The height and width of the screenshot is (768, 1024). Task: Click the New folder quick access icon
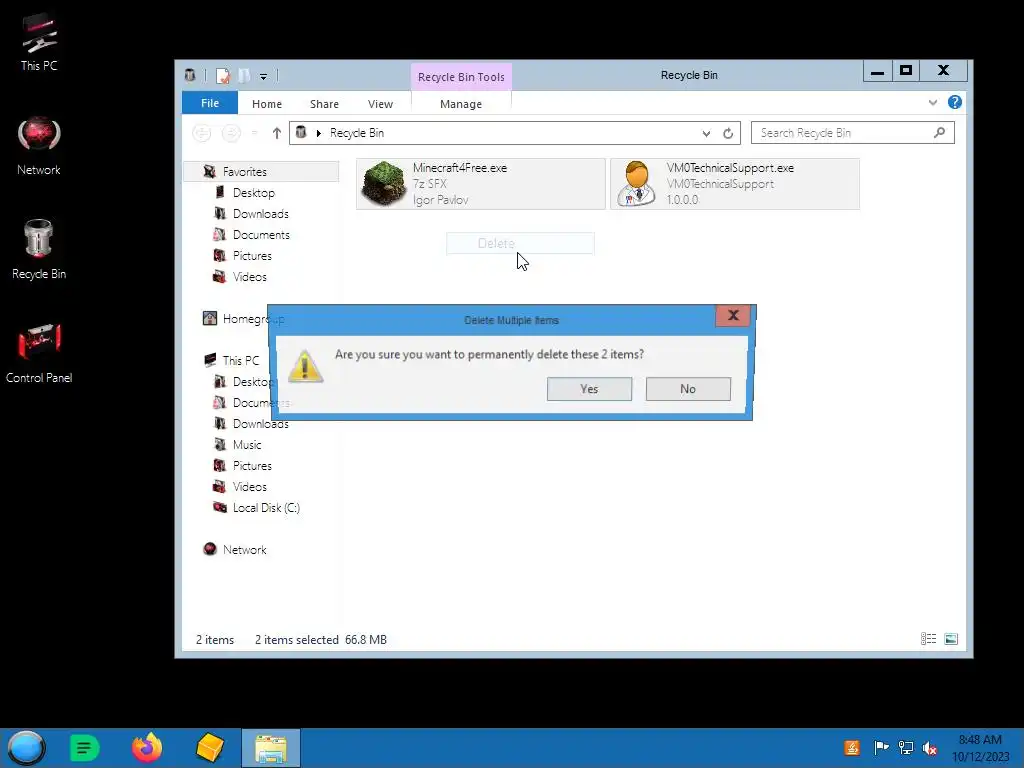pos(244,76)
